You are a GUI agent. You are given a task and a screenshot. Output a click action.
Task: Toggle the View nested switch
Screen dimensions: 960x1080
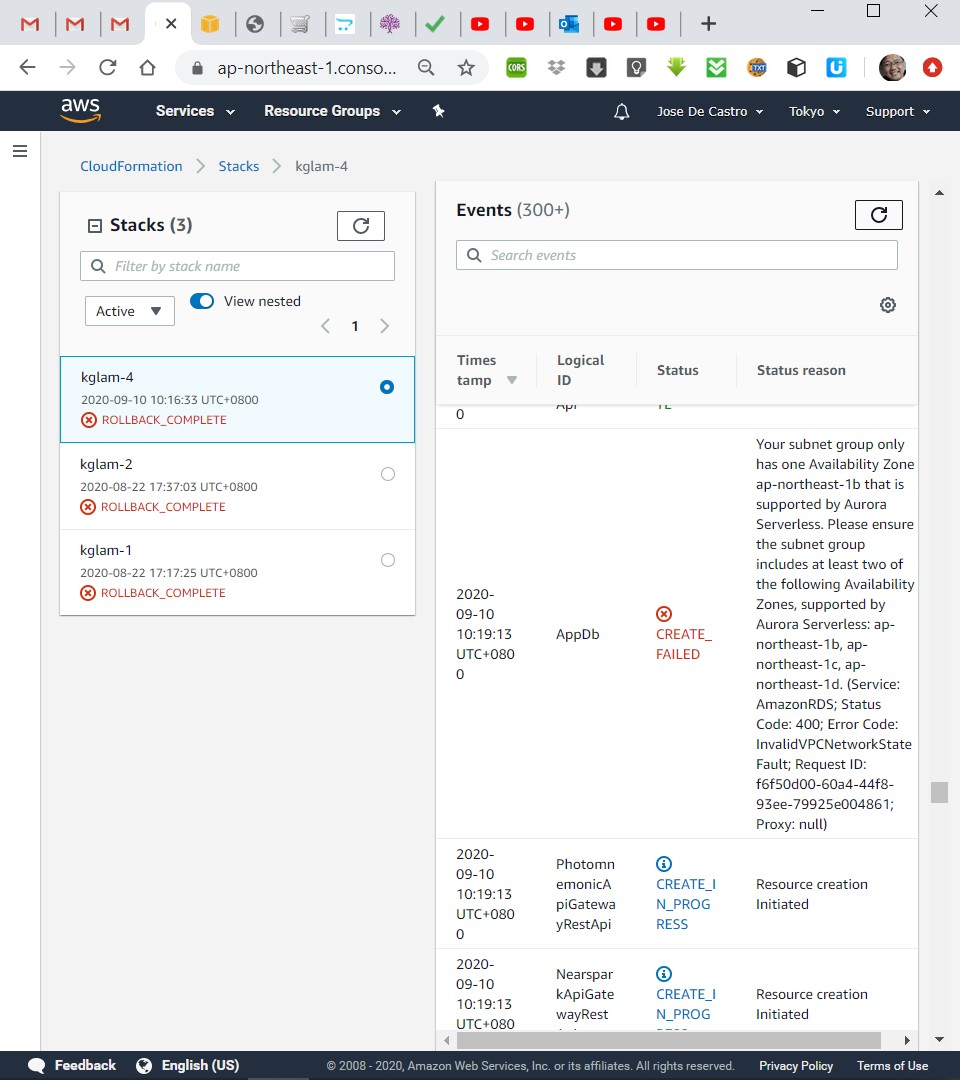pyautogui.click(x=202, y=301)
